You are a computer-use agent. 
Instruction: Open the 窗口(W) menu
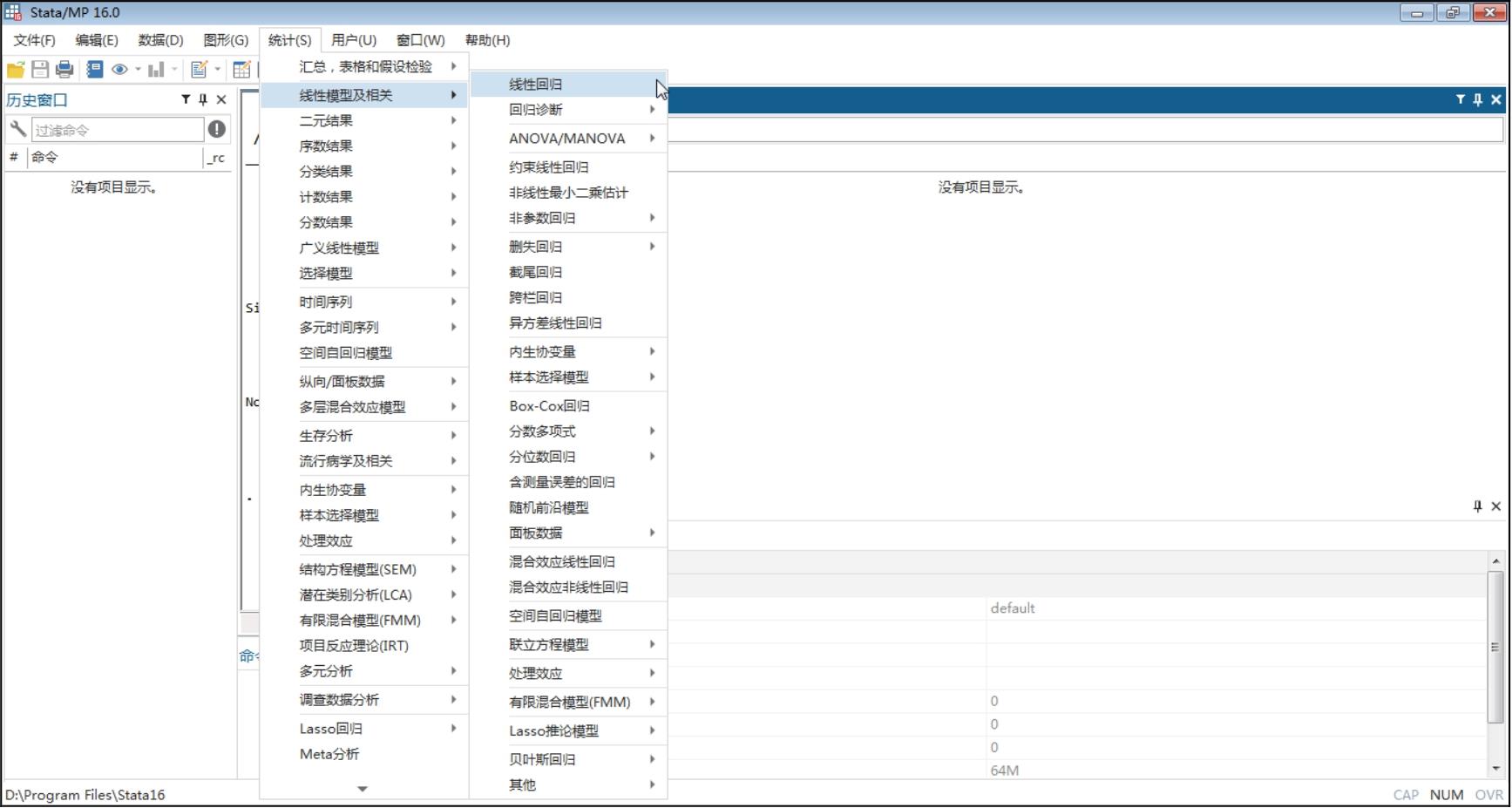coord(421,40)
